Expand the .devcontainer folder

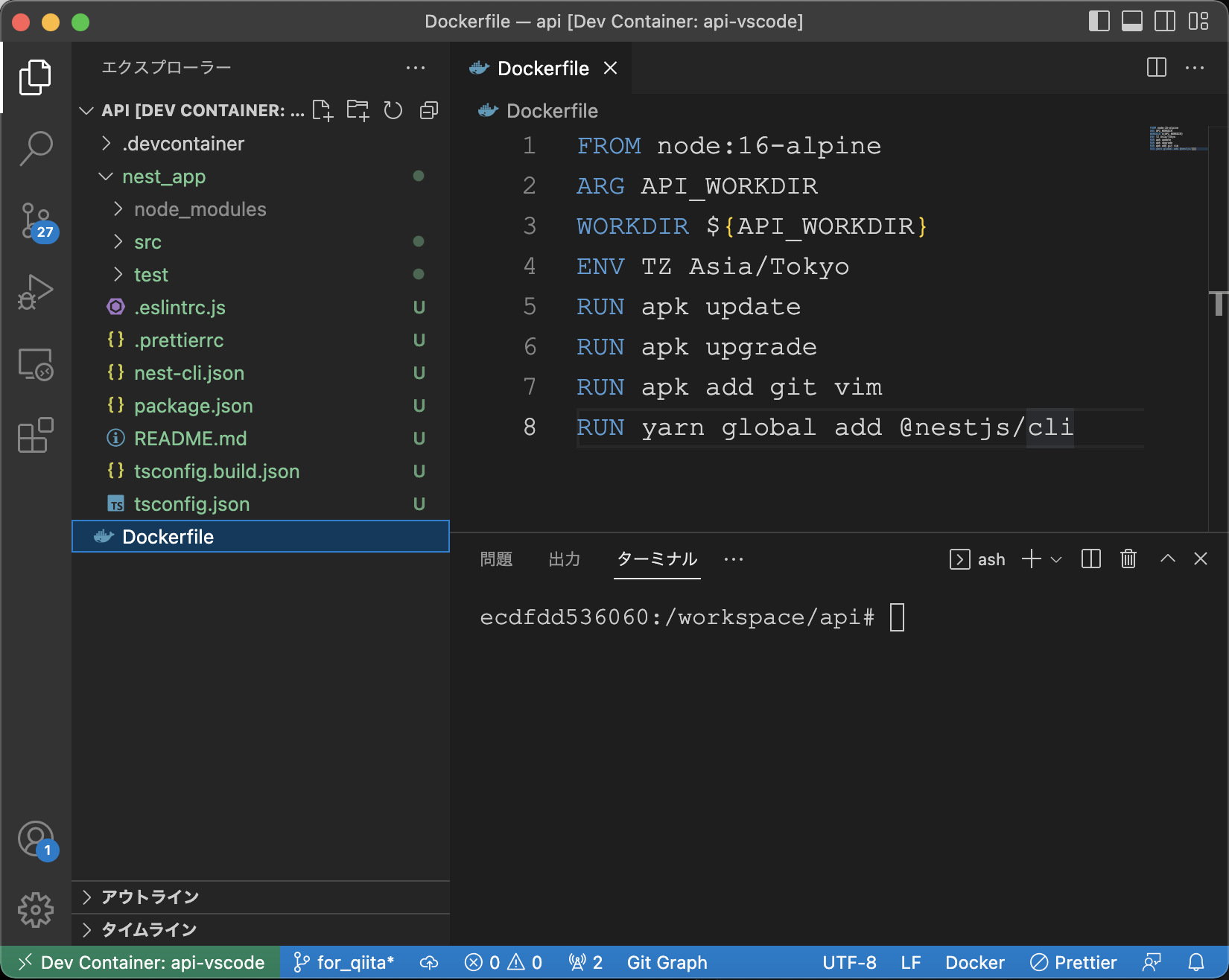tap(261, 144)
